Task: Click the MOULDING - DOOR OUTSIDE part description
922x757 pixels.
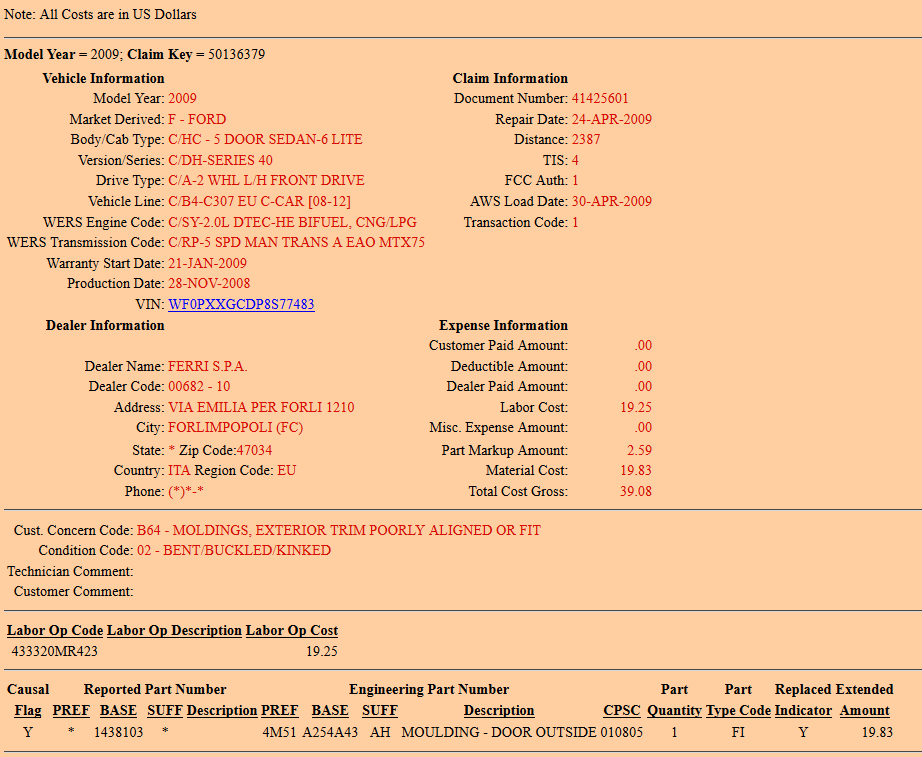Action: (x=499, y=733)
